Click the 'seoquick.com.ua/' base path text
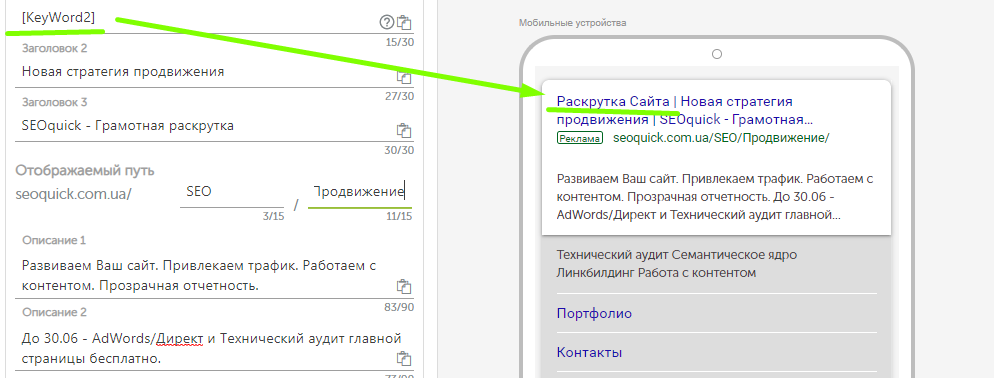This screenshot has height=378, width=994. [73, 193]
